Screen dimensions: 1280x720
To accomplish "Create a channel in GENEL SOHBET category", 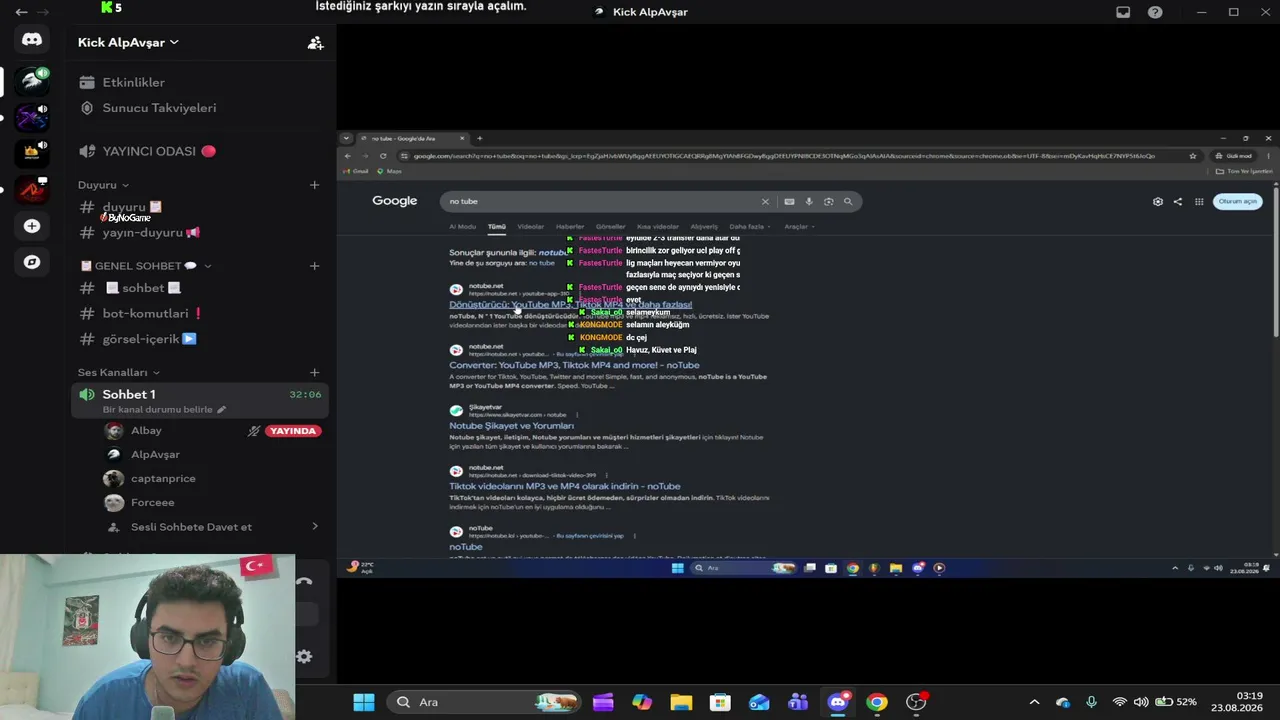I will [314, 266].
